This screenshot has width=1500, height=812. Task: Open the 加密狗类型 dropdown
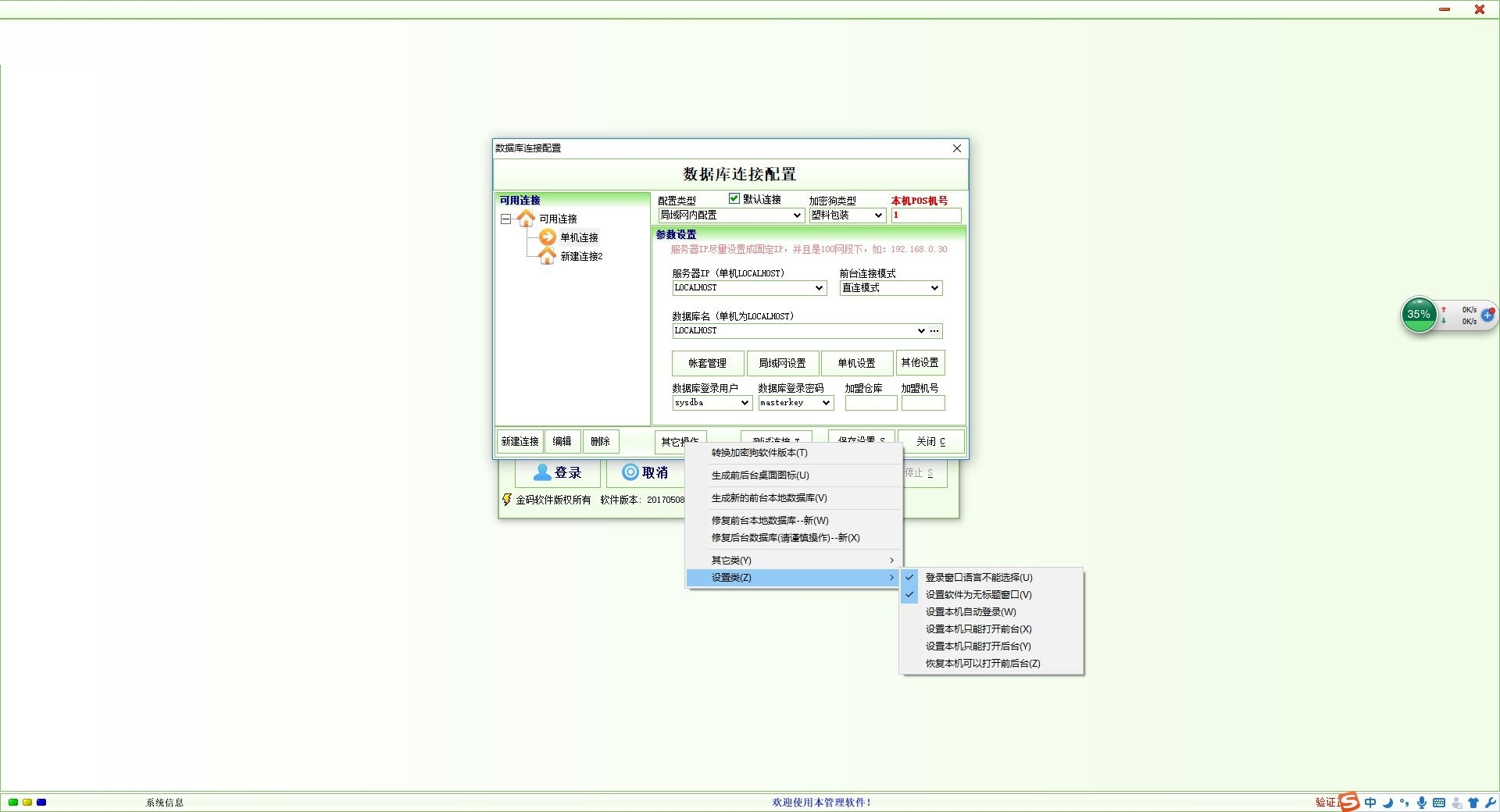pyautogui.click(x=878, y=215)
